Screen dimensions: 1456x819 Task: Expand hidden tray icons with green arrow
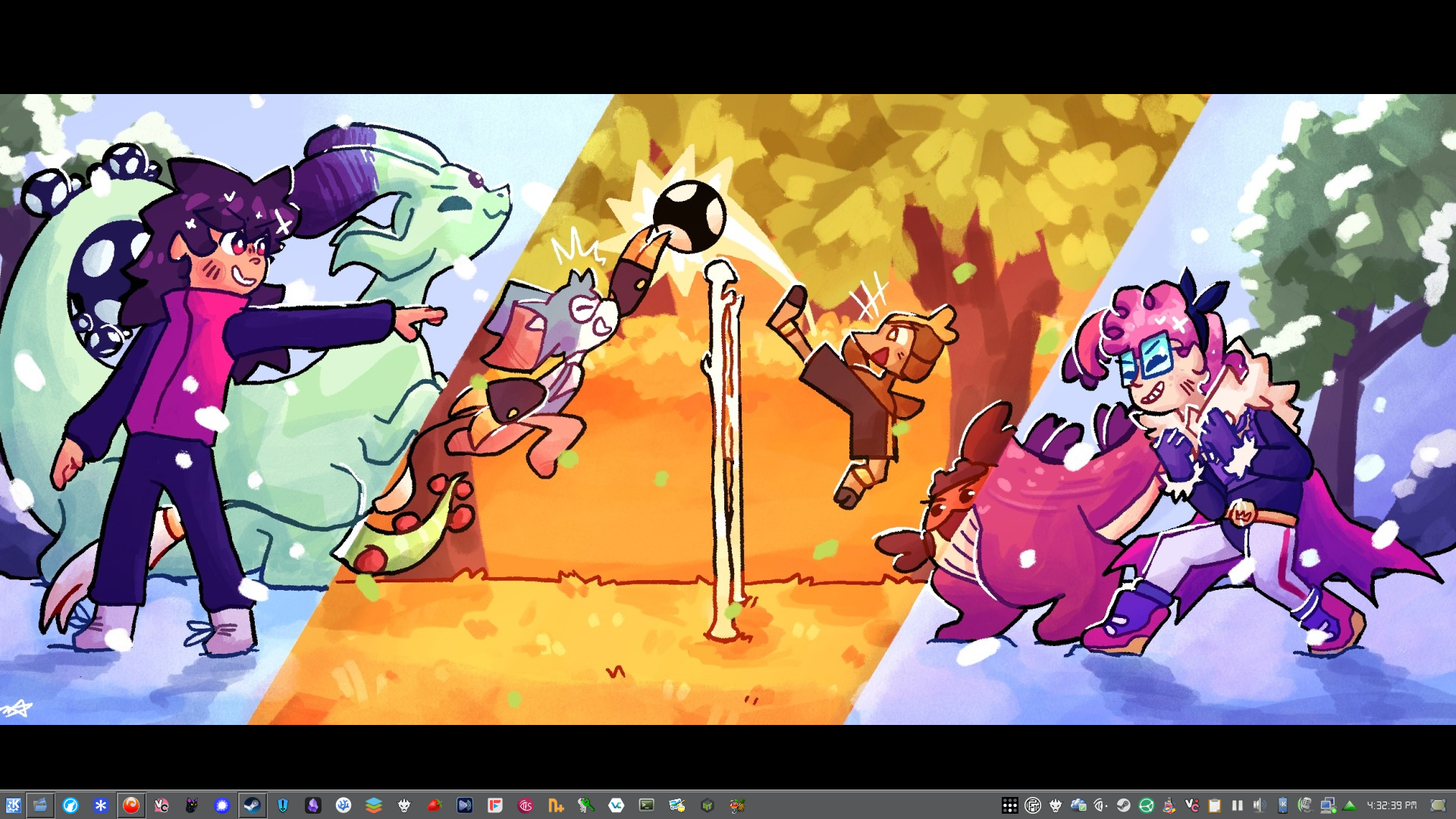click(x=1350, y=805)
